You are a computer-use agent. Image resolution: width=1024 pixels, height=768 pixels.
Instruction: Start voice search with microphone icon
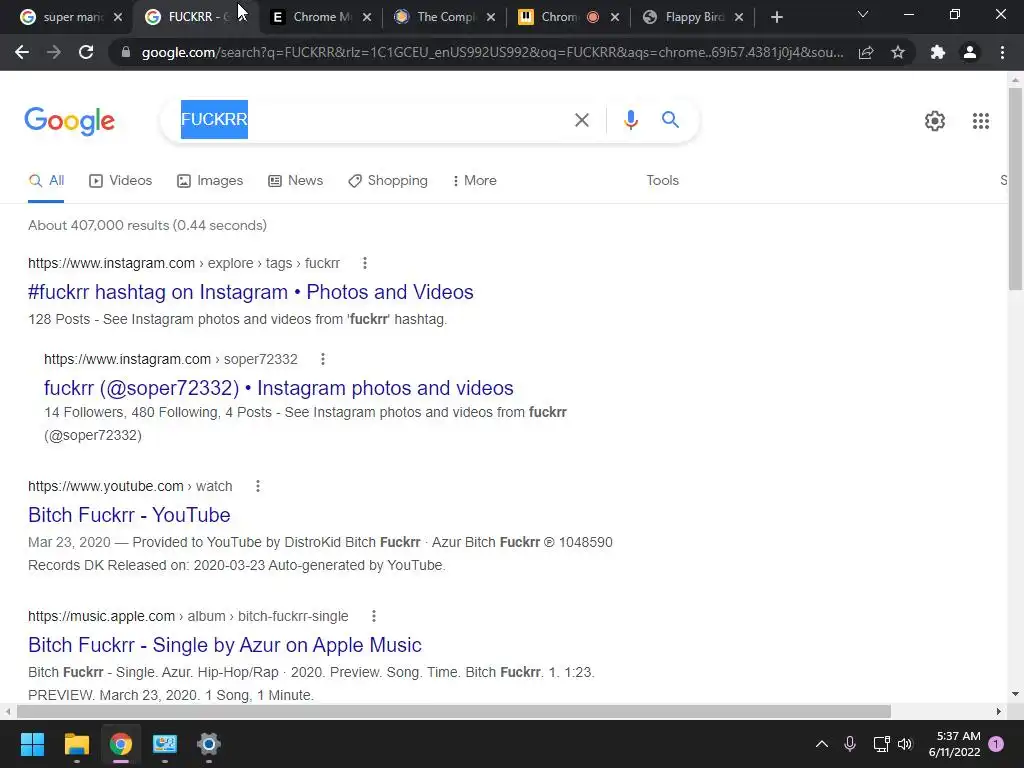coord(630,120)
